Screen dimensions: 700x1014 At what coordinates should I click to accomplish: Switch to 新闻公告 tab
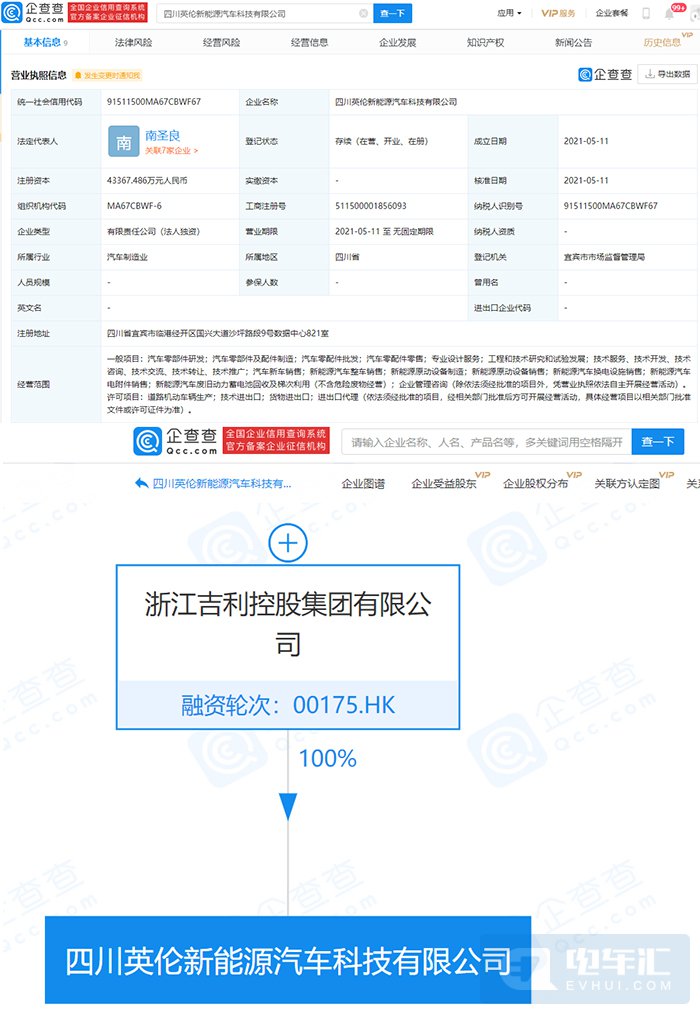pyautogui.click(x=573, y=43)
